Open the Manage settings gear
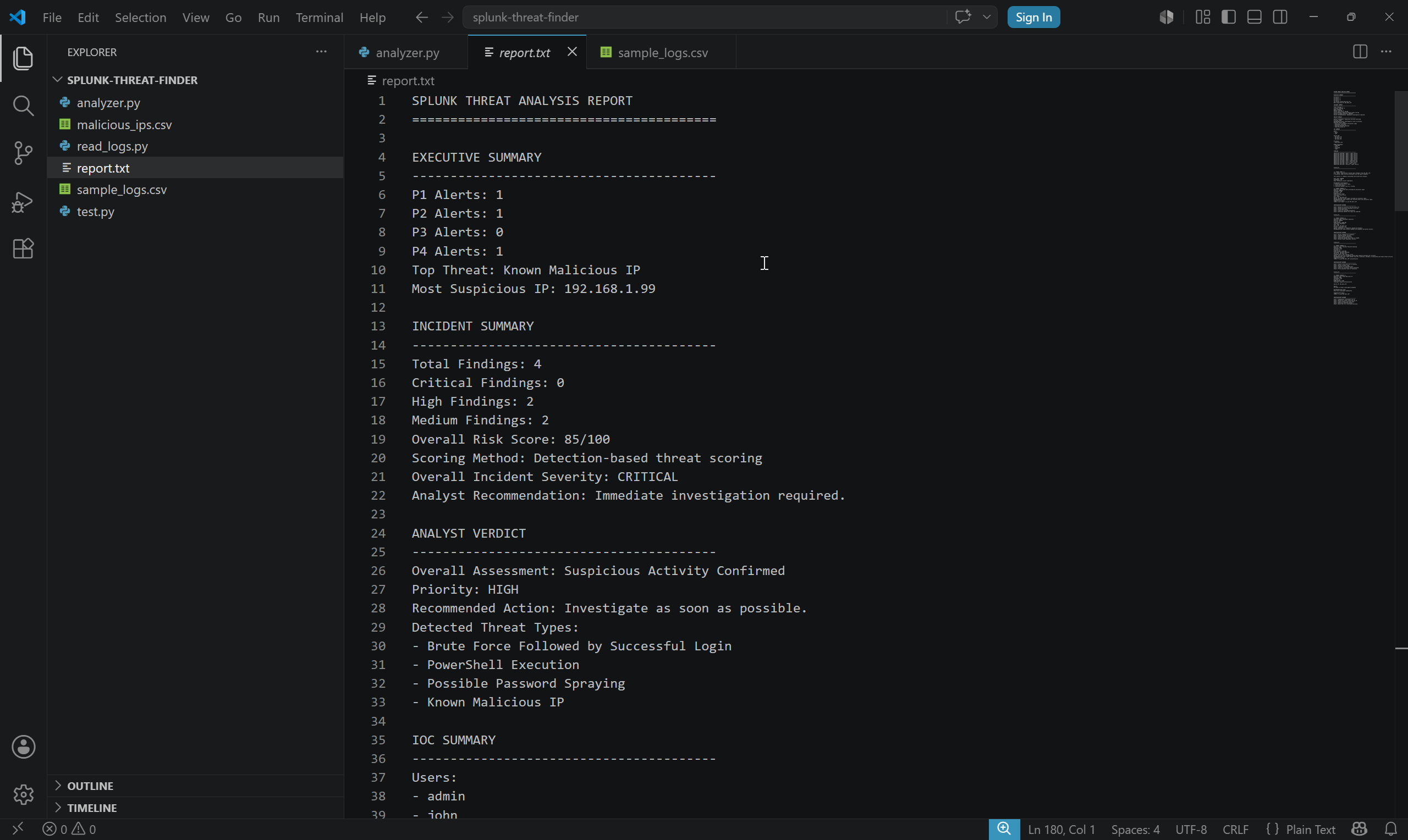The width and height of the screenshot is (1408, 840). tap(23, 794)
